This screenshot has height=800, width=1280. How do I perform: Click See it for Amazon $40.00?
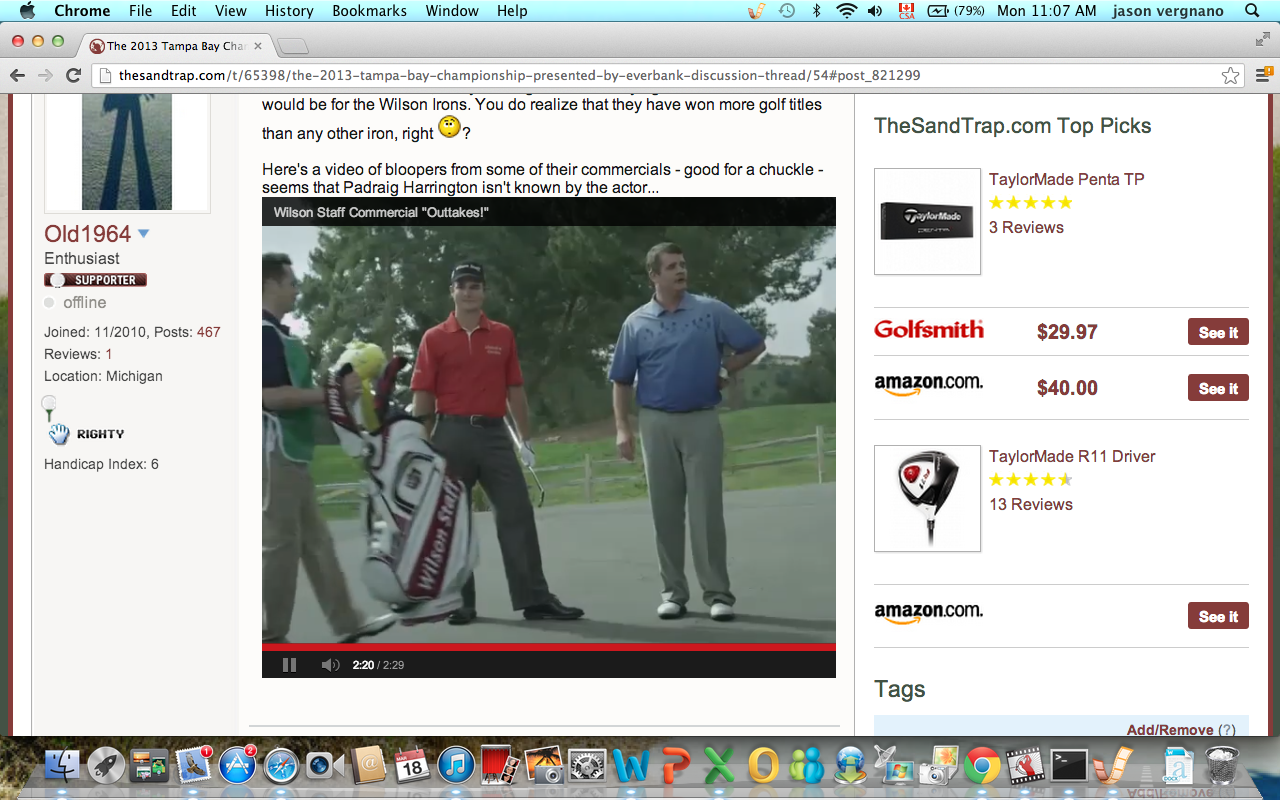coord(1217,388)
